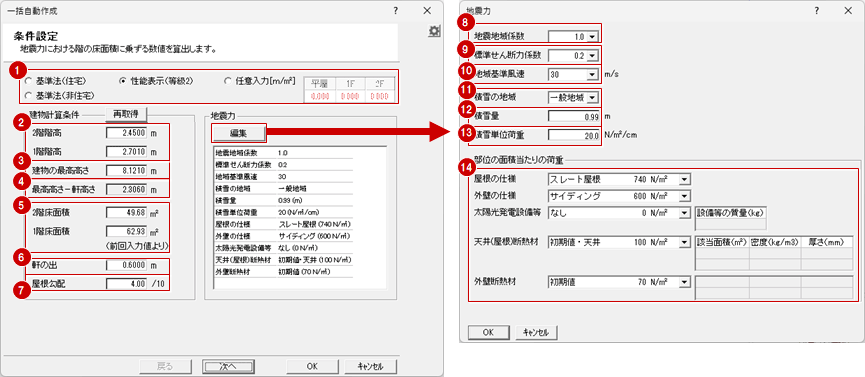Open the 天井(屋根)断熱材 dropdown
The height and width of the screenshot is (377, 865).
point(685,242)
